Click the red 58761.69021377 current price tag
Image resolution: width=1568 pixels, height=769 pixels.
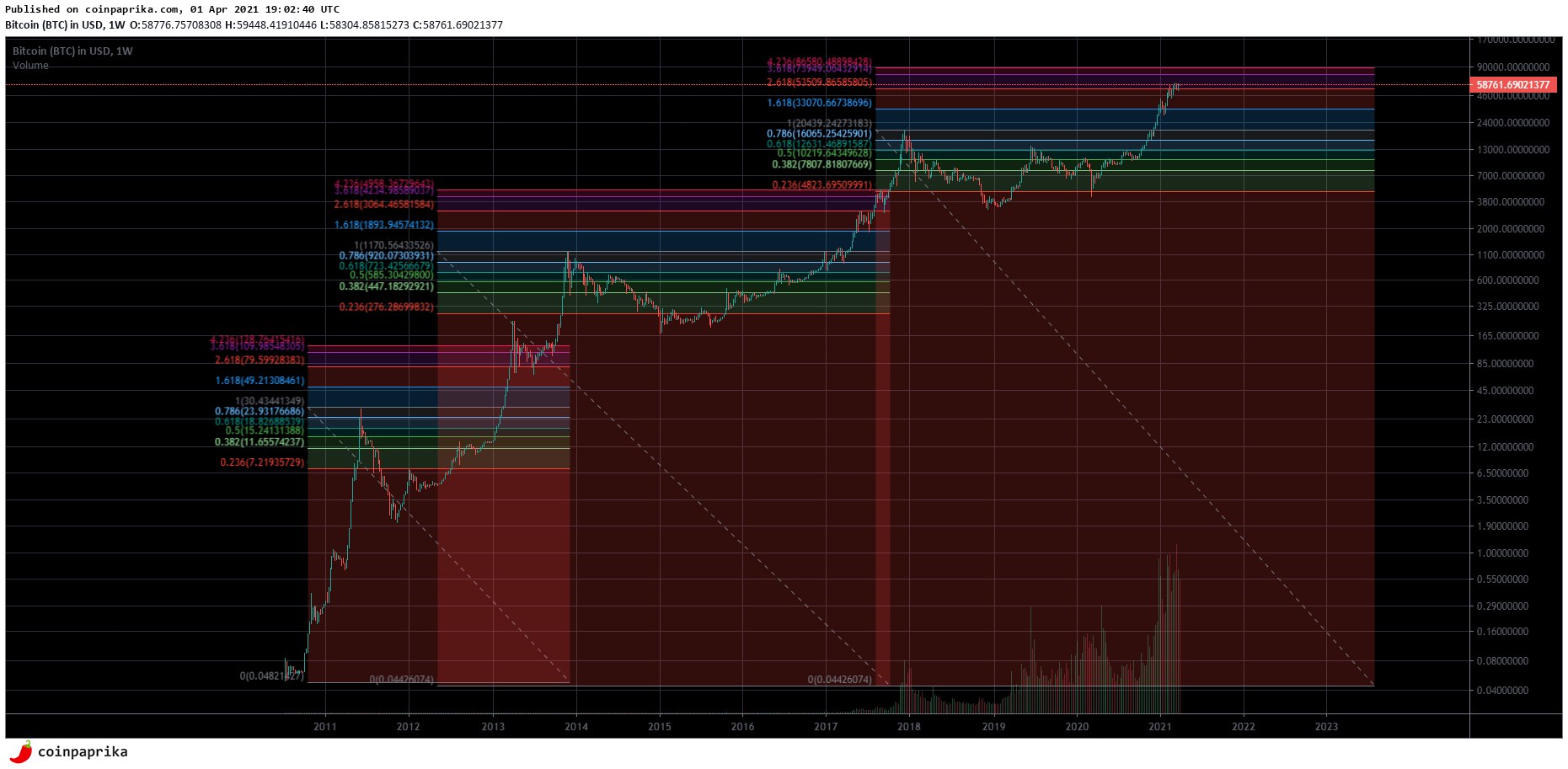[1514, 85]
